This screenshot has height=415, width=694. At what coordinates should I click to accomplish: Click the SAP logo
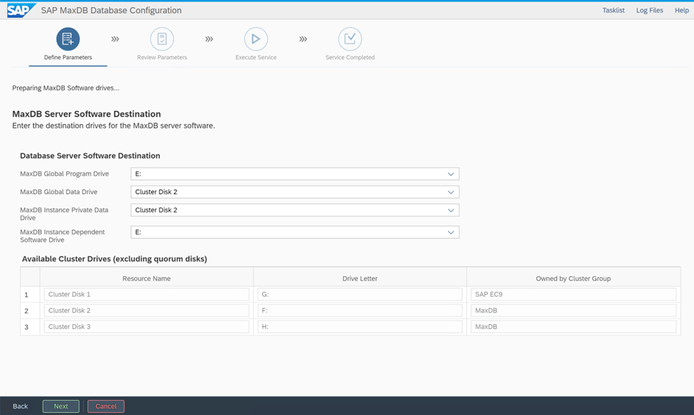coord(20,10)
